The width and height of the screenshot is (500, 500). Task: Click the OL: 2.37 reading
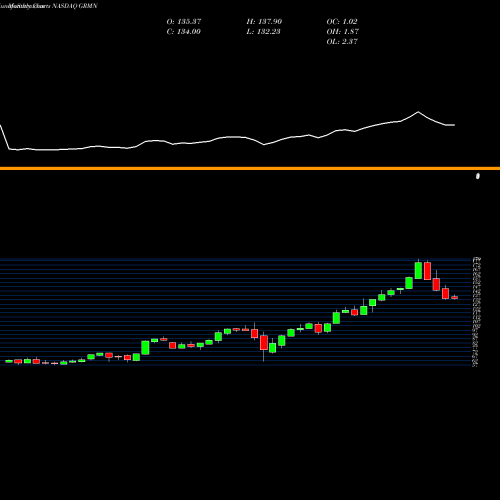(342, 41)
